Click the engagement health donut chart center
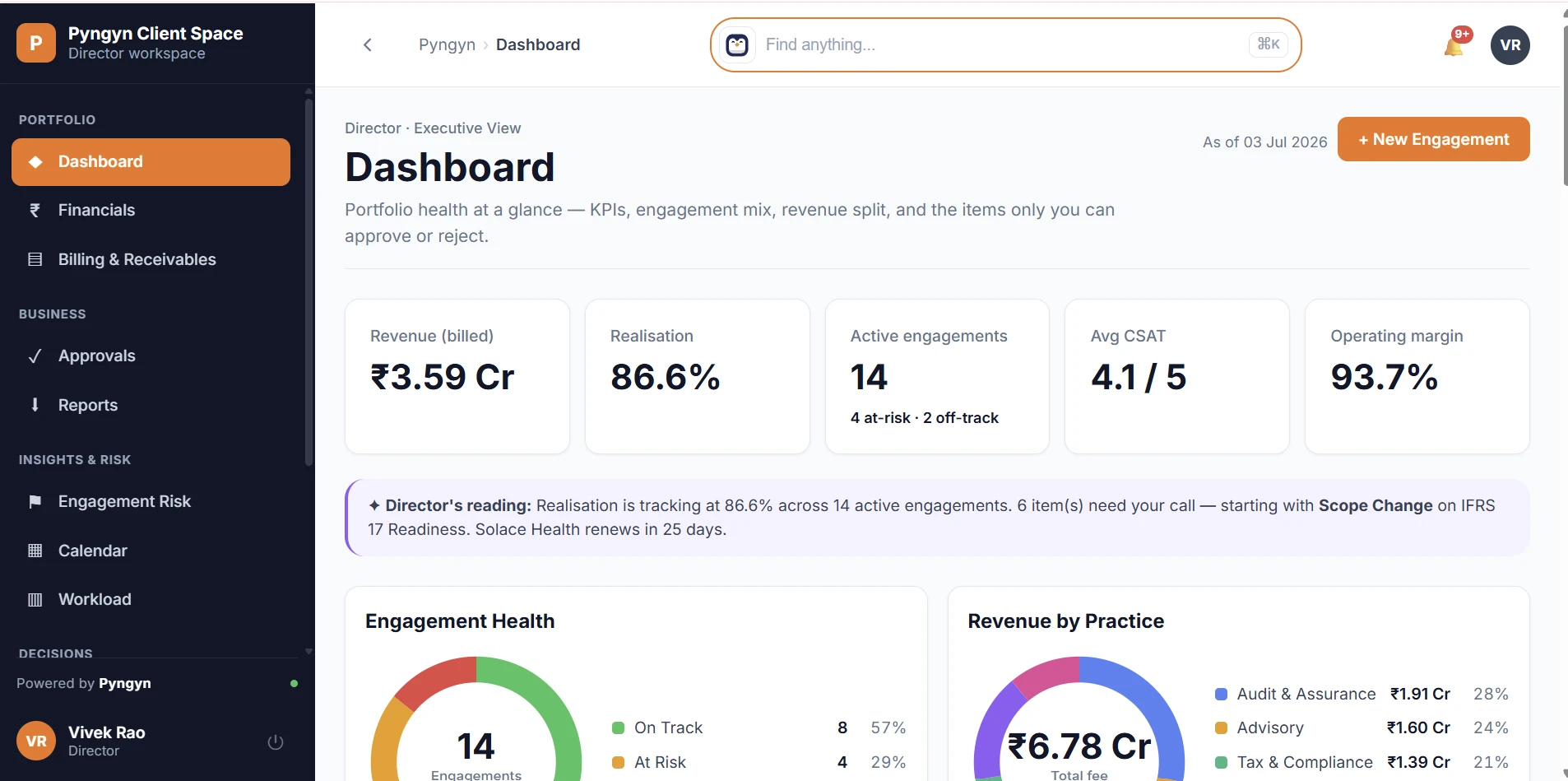 coord(476,747)
